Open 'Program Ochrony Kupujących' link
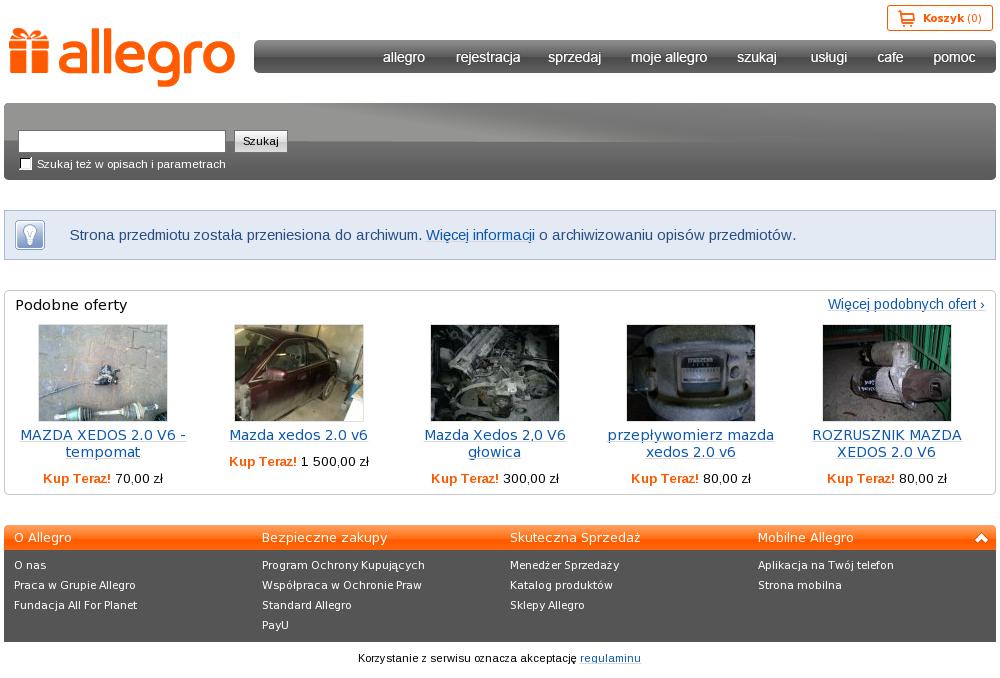The height and width of the screenshot is (678, 1000). pos(343,565)
